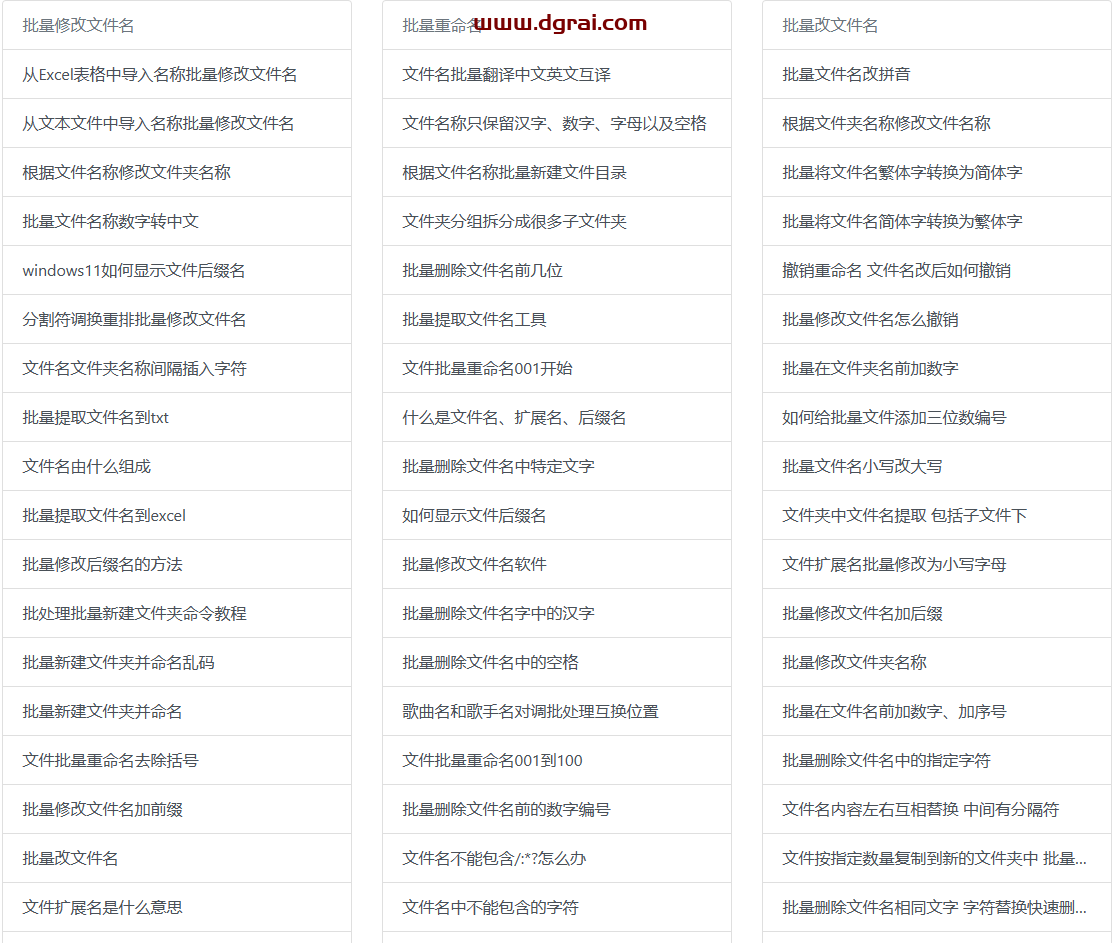Open 批量修改文件夹名称 link
1117x943 pixels.
click(855, 662)
